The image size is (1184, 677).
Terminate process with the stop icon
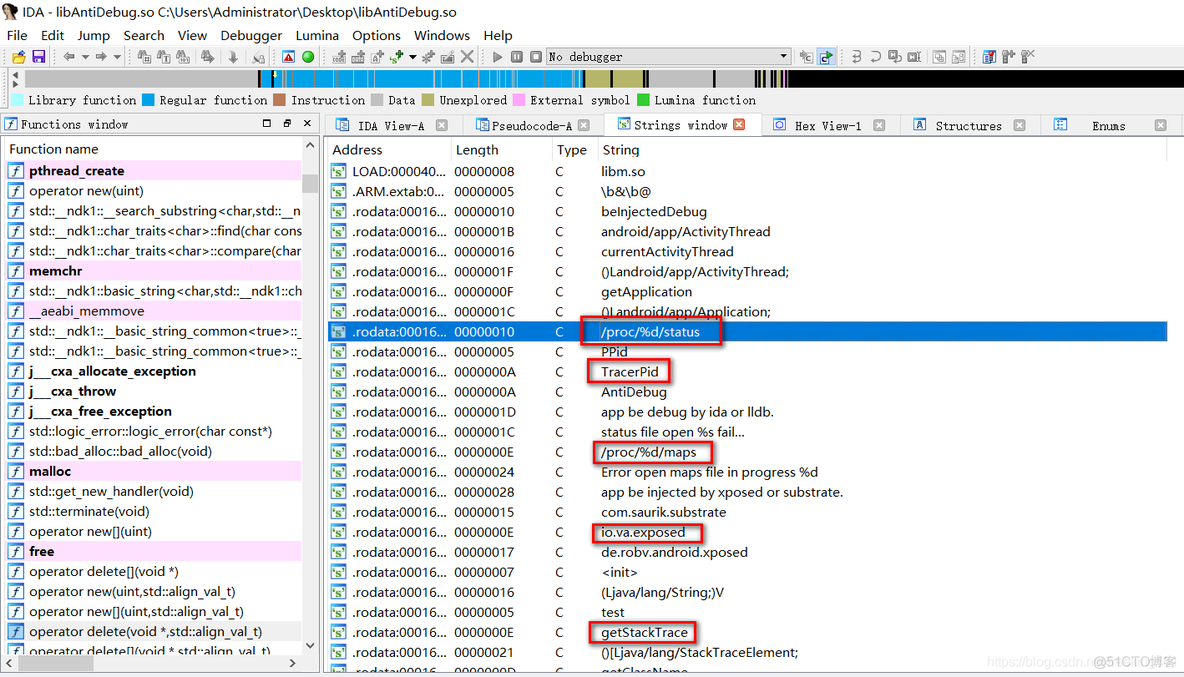(535, 57)
